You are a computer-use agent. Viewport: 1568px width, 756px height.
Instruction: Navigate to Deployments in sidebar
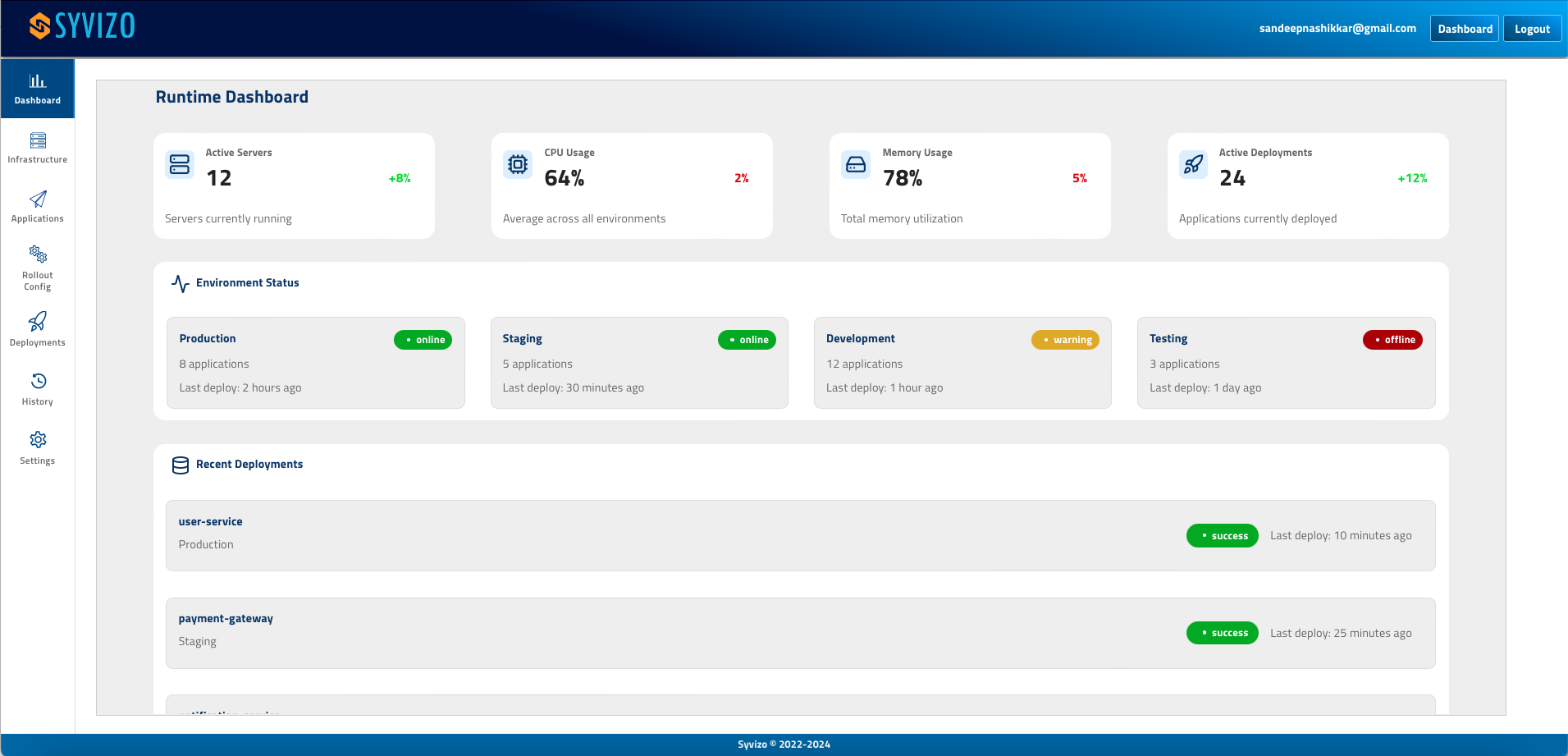(x=38, y=330)
